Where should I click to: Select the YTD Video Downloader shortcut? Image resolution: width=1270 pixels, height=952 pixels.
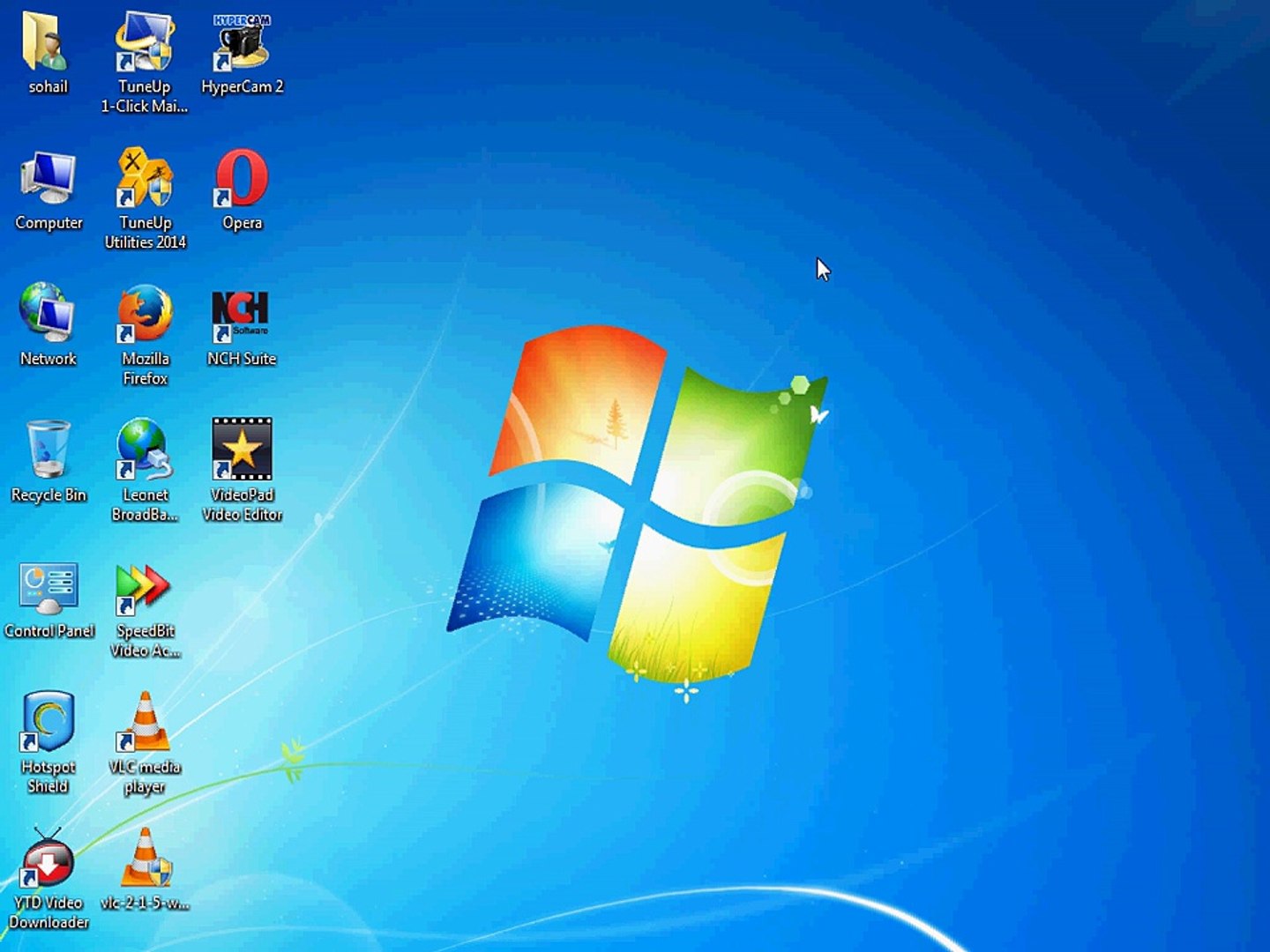(x=48, y=858)
